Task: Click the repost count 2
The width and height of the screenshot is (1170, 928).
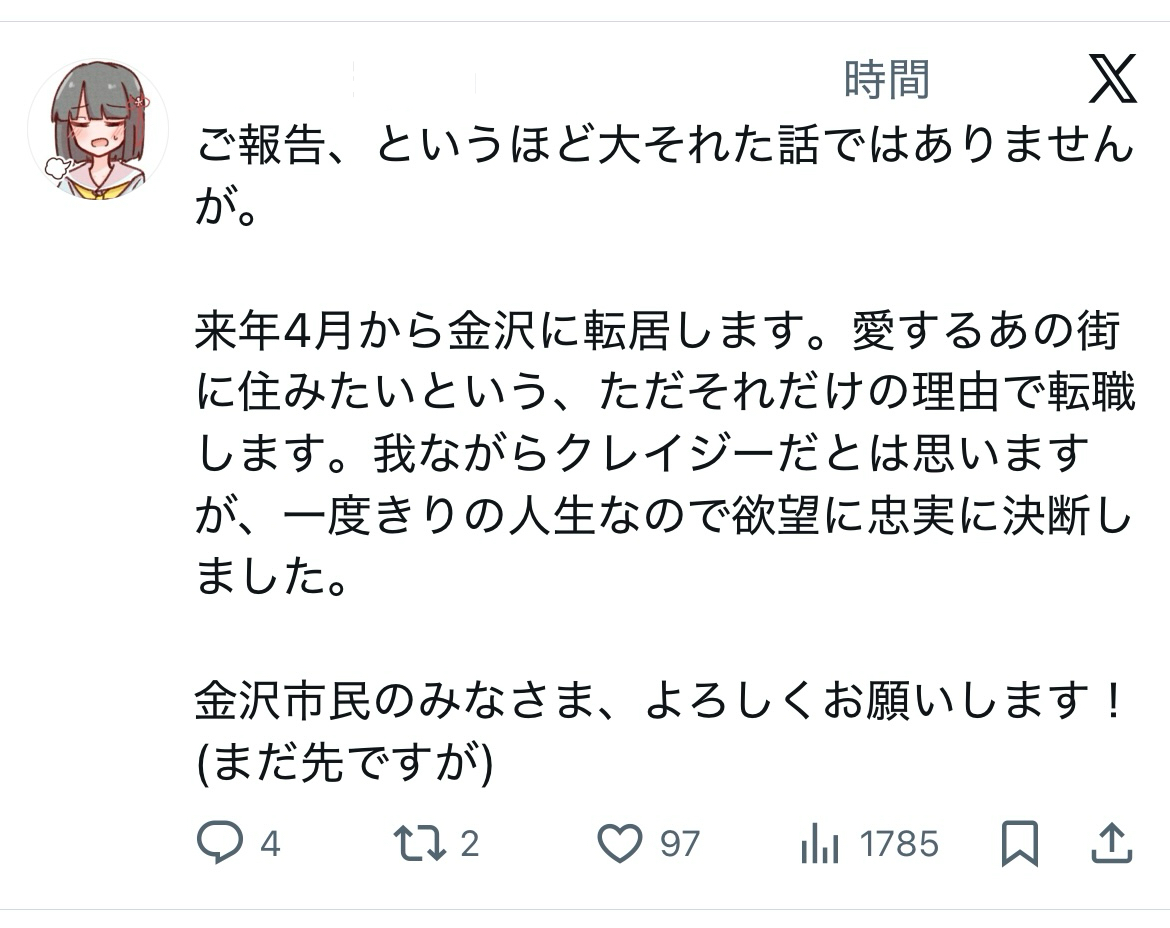Action: [469, 845]
